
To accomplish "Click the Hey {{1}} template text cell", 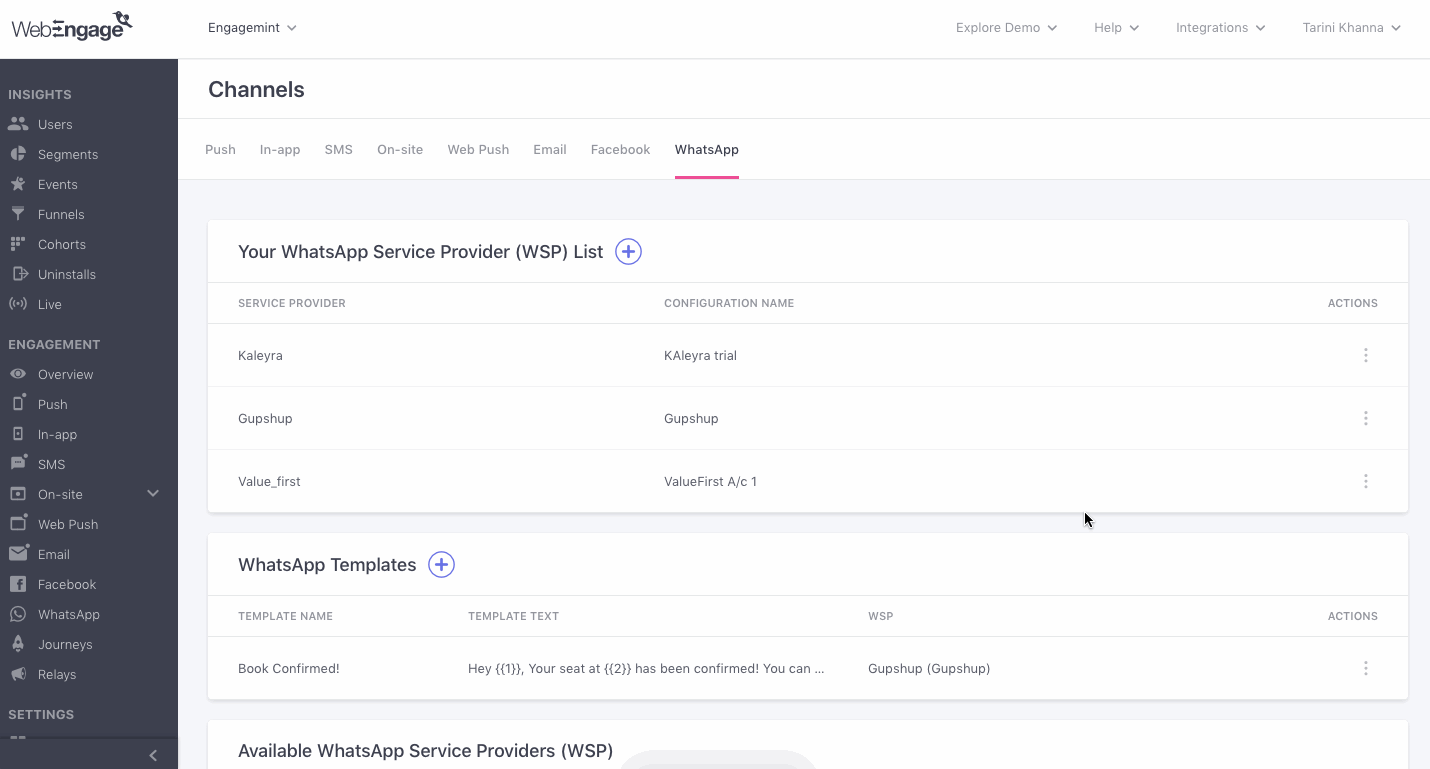I will tap(646, 668).
